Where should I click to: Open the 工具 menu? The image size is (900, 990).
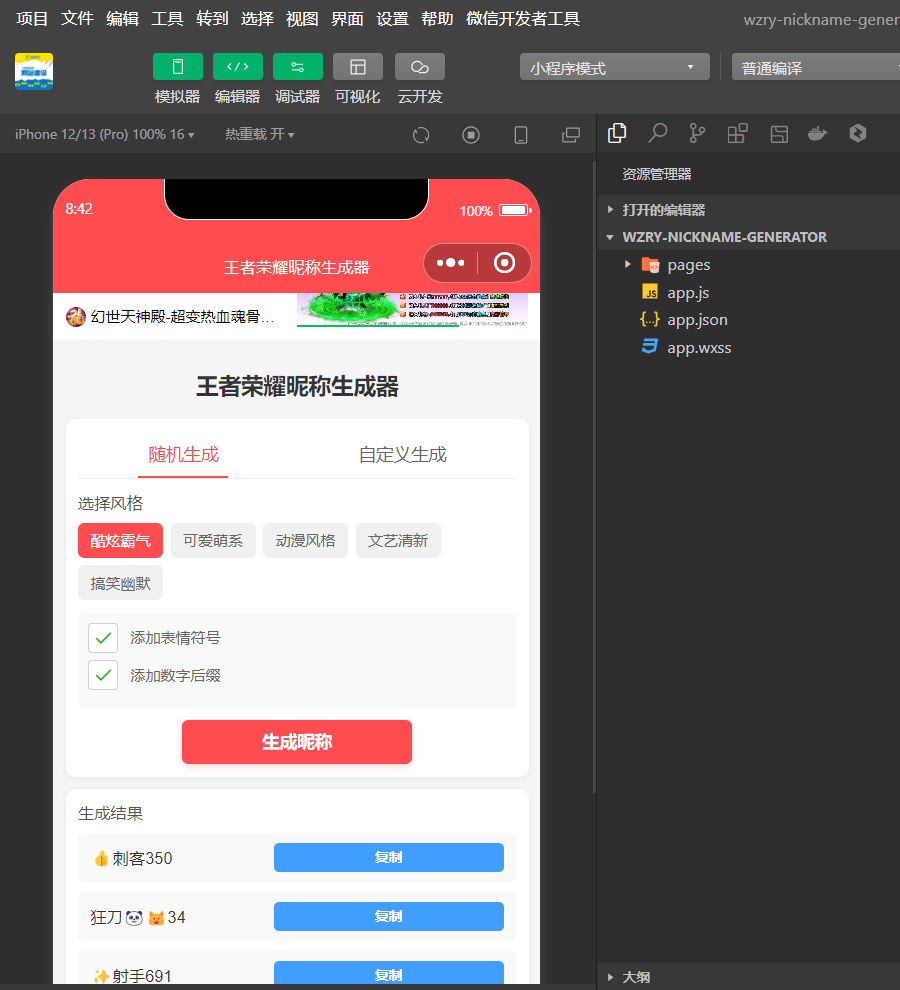[167, 19]
